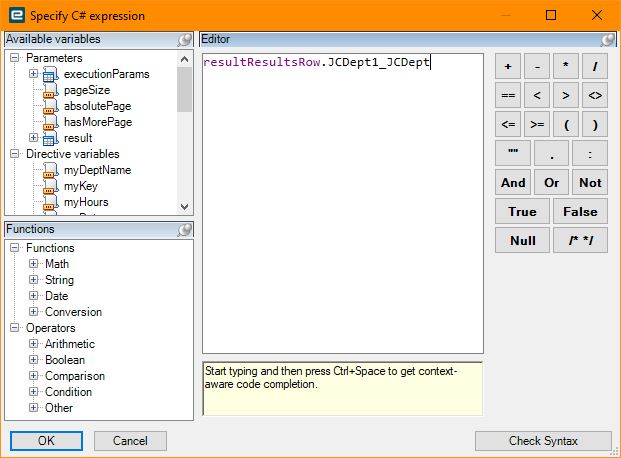The width and height of the screenshot is (621, 458).
Task: Select the myDeptName directive variable
Action: (x=97, y=170)
